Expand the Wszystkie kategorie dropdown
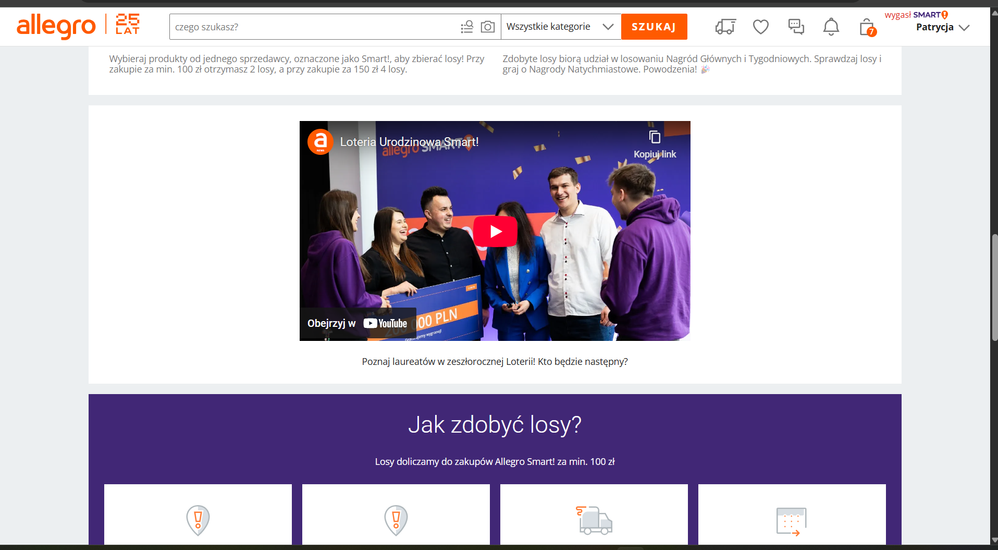 click(x=561, y=27)
